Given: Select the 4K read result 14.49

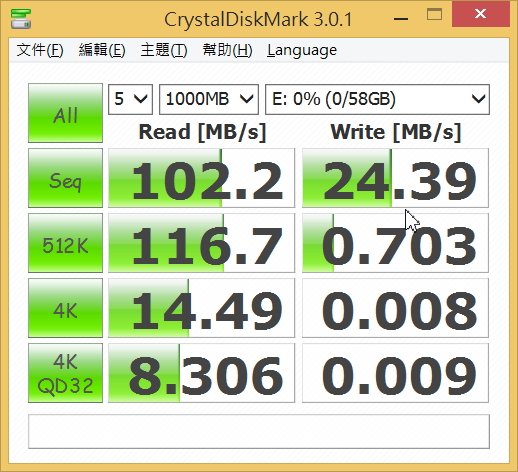Looking at the screenshot, I should click(x=201, y=308).
